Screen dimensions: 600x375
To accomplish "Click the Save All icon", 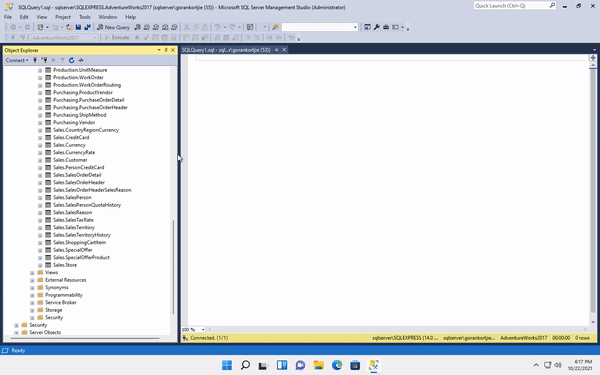I will tap(88, 27).
